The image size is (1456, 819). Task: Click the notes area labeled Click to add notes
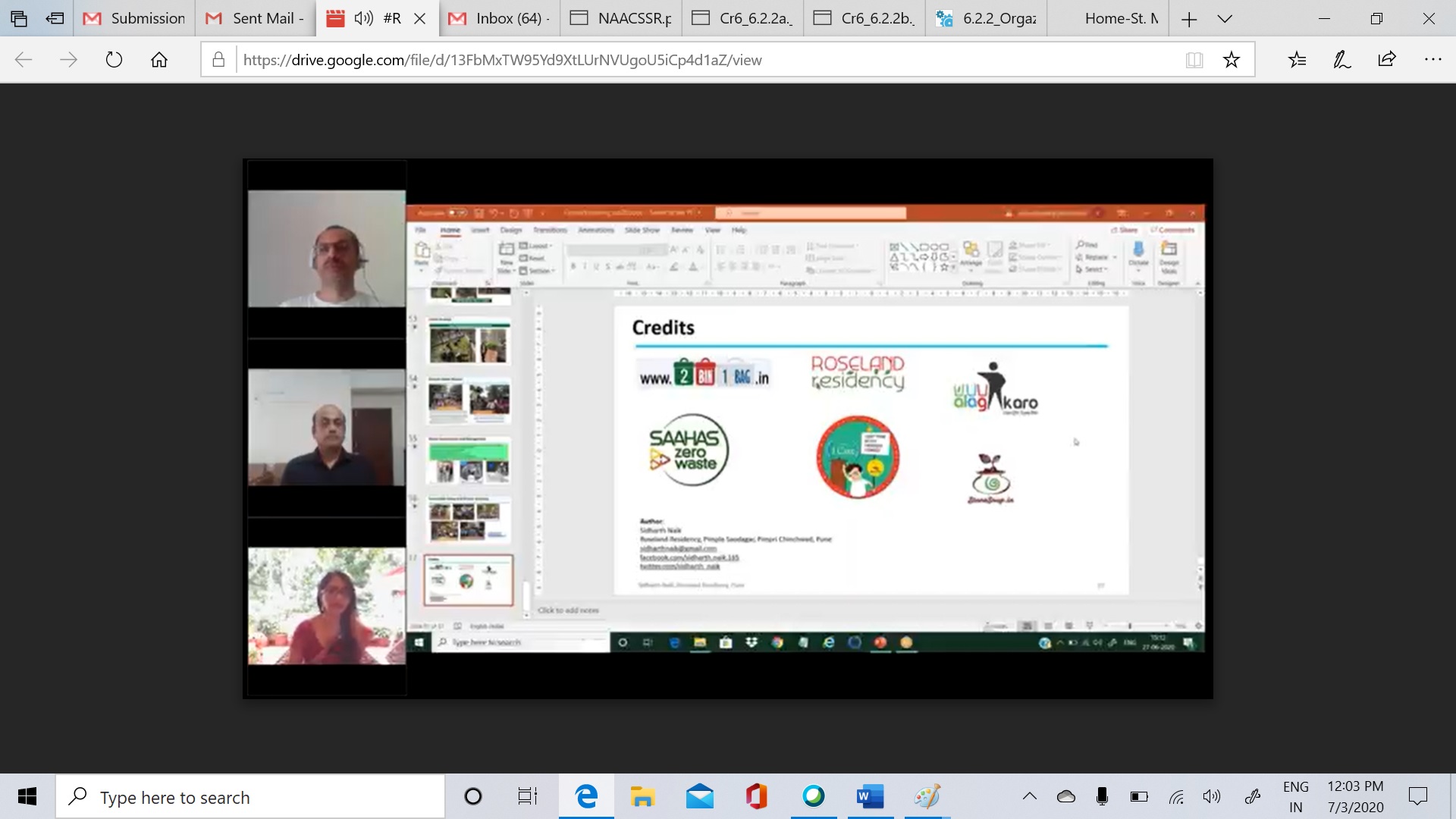tap(569, 610)
